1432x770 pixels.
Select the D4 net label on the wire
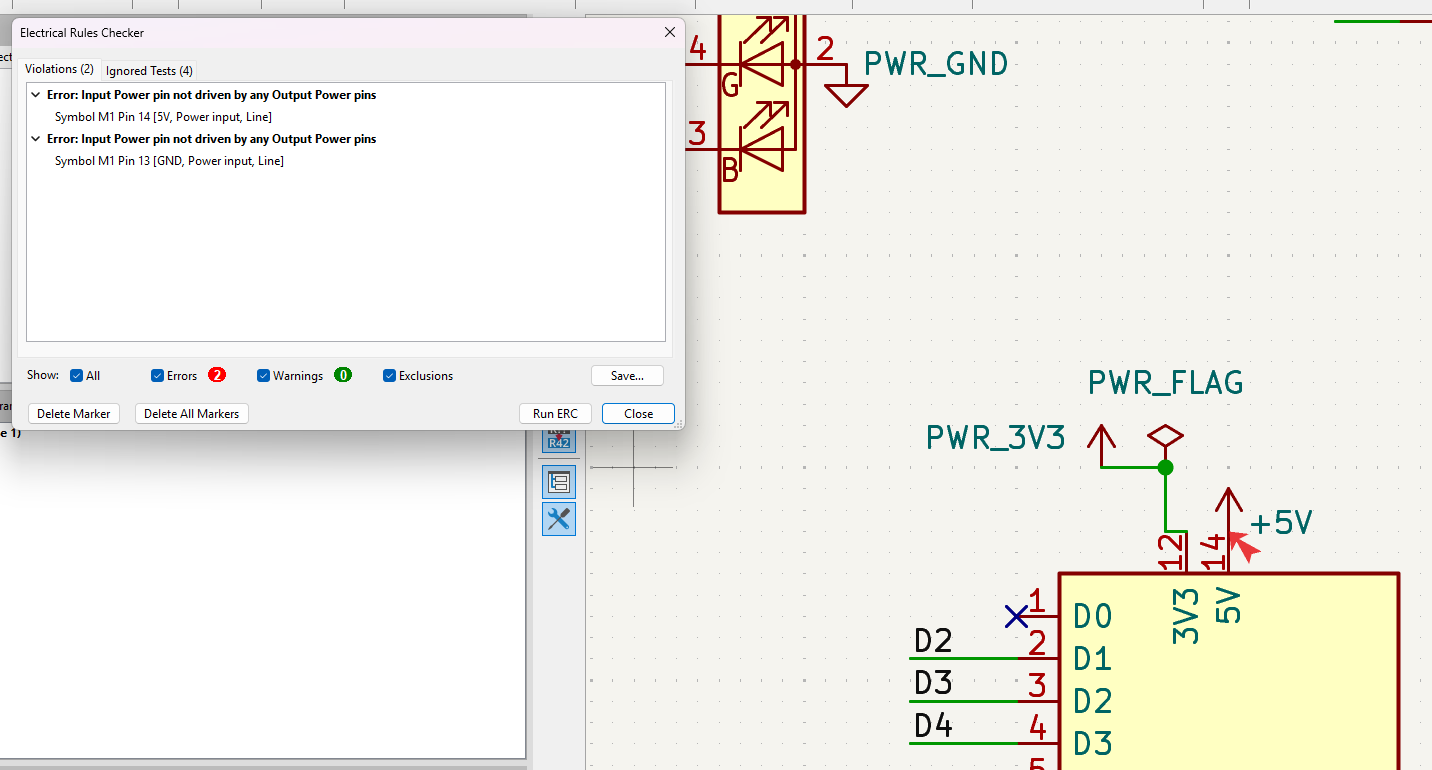(934, 725)
